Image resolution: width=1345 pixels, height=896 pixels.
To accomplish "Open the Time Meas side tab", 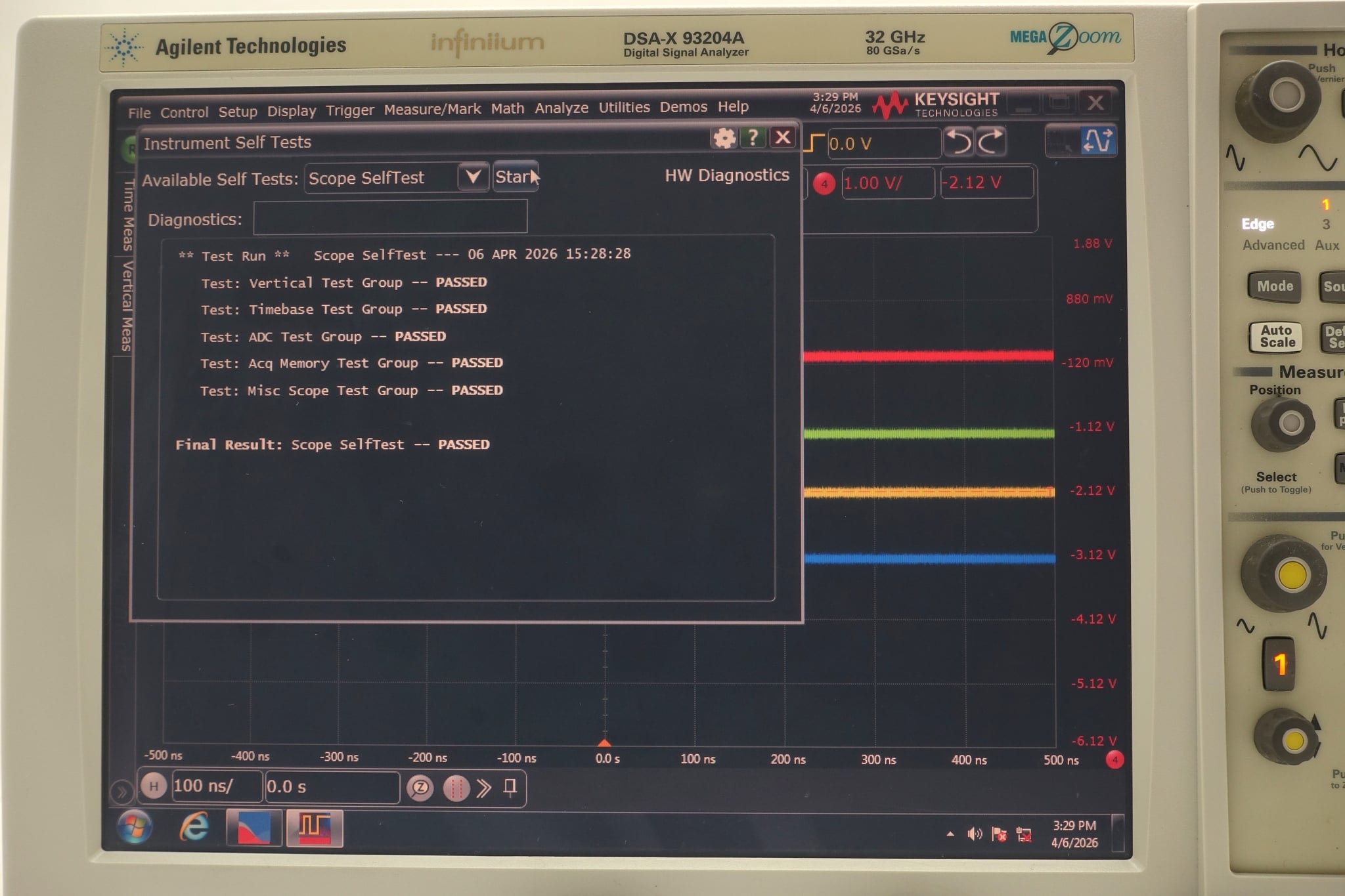I will [x=128, y=215].
